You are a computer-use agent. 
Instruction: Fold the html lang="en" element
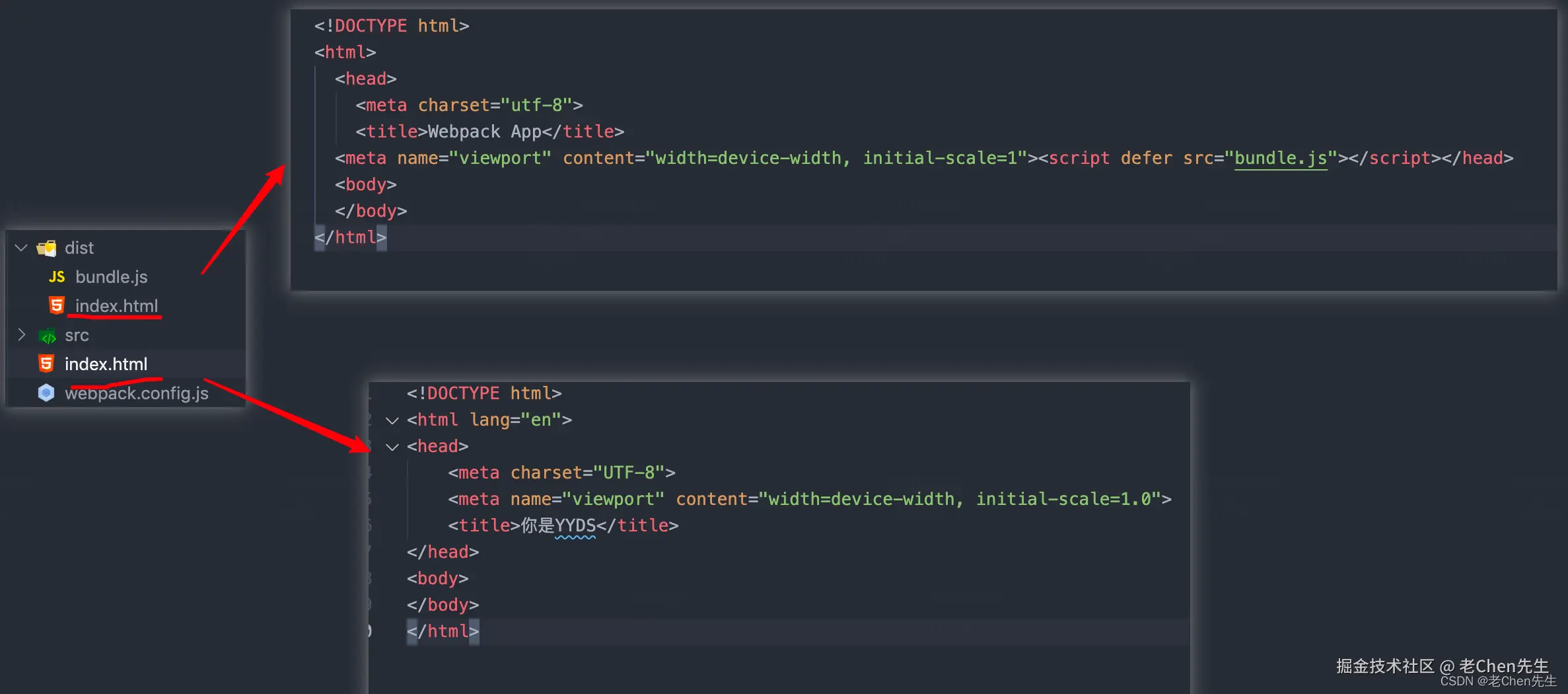392,420
